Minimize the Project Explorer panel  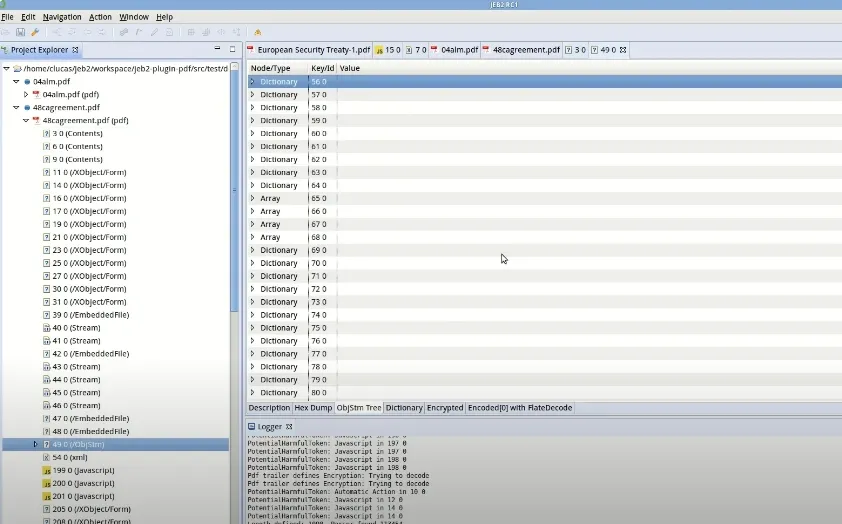click(x=217, y=49)
